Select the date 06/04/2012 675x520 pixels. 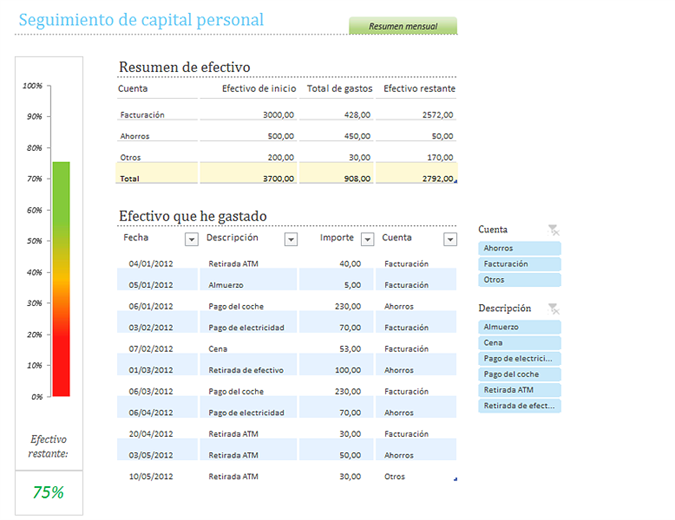pyautogui.click(x=151, y=412)
